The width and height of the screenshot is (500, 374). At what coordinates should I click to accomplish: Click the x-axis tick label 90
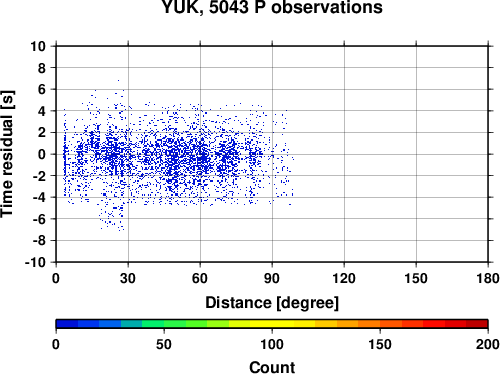click(272, 278)
